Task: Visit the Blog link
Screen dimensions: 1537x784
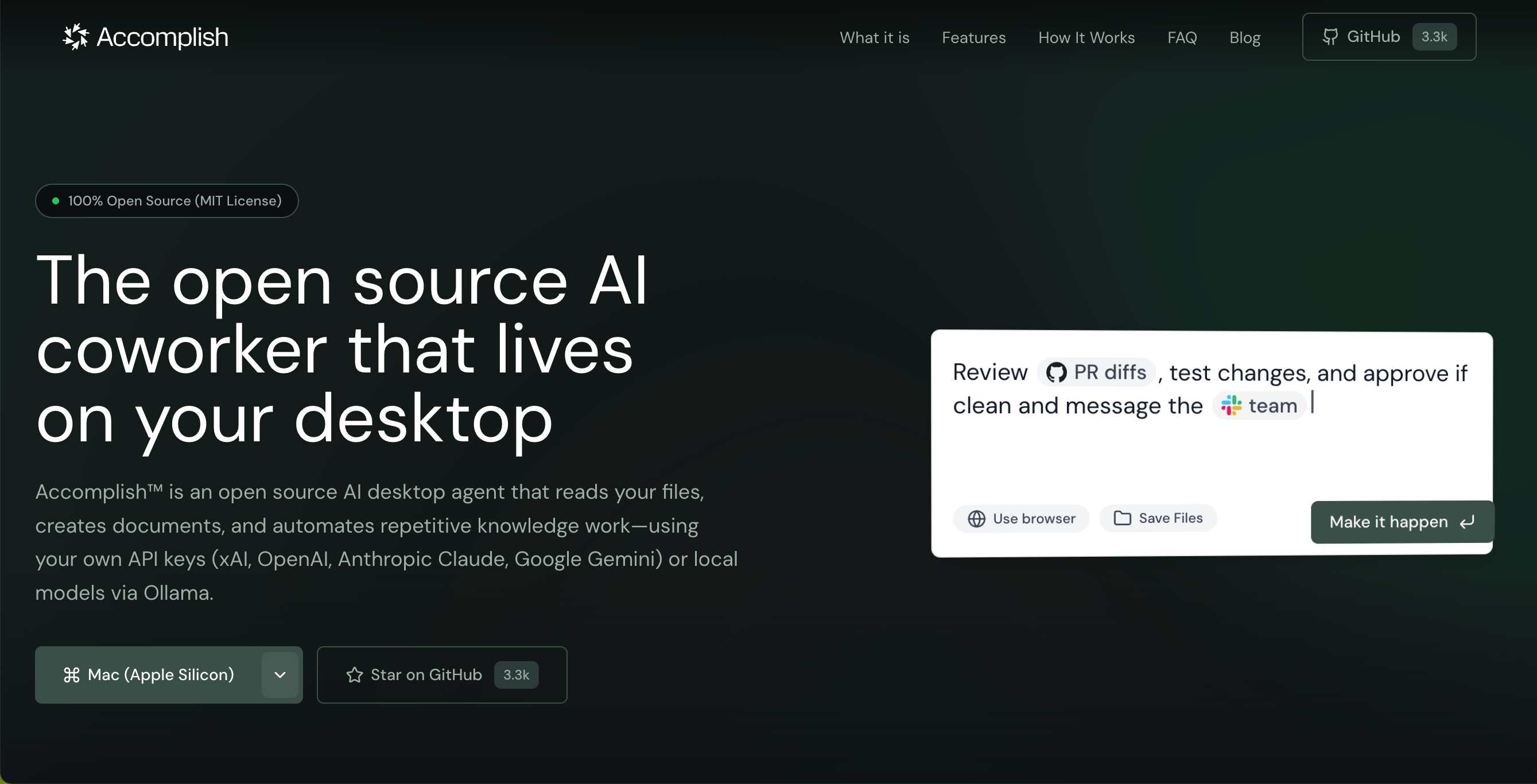Action: pyautogui.click(x=1245, y=37)
